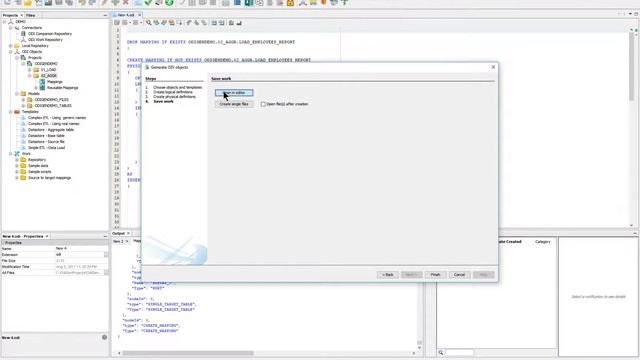Collapse the Connections tree node
The height and width of the screenshot is (360, 640).
click(11, 28)
